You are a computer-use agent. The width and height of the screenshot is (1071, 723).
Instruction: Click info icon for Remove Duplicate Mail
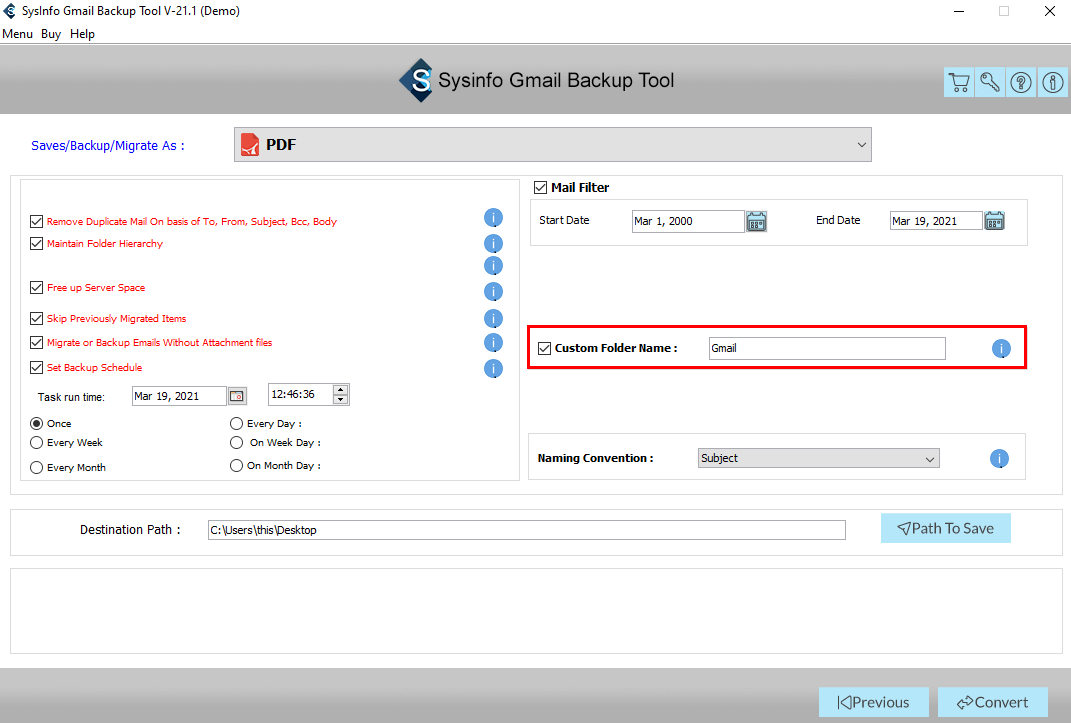[493, 218]
